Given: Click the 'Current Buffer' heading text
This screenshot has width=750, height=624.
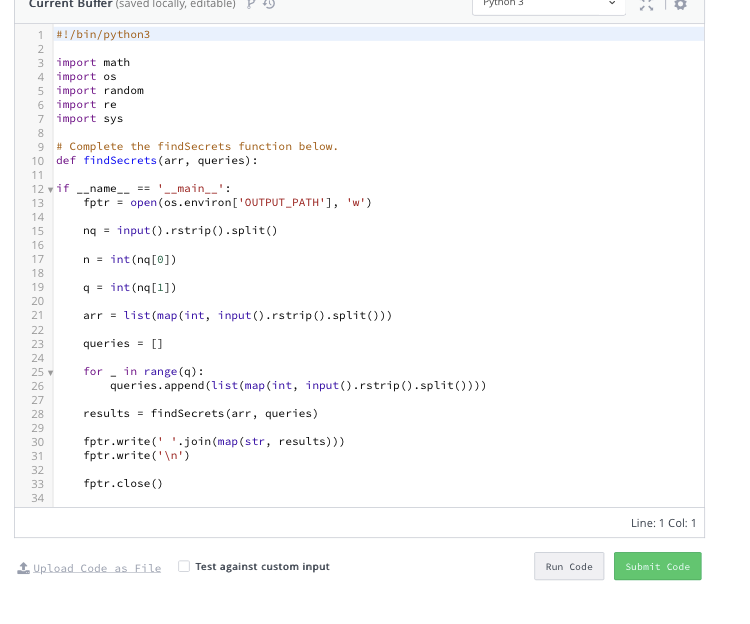Looking at the screenshot, I should pos(71,4).
